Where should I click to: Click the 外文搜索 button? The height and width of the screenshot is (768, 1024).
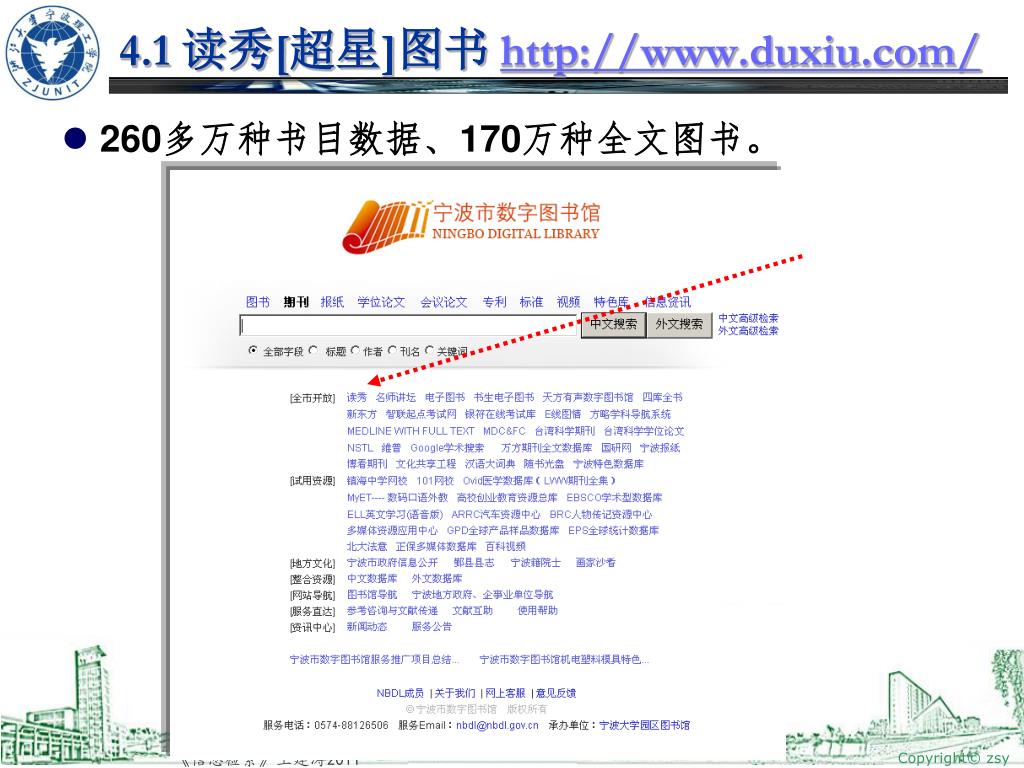click(679, 324)
